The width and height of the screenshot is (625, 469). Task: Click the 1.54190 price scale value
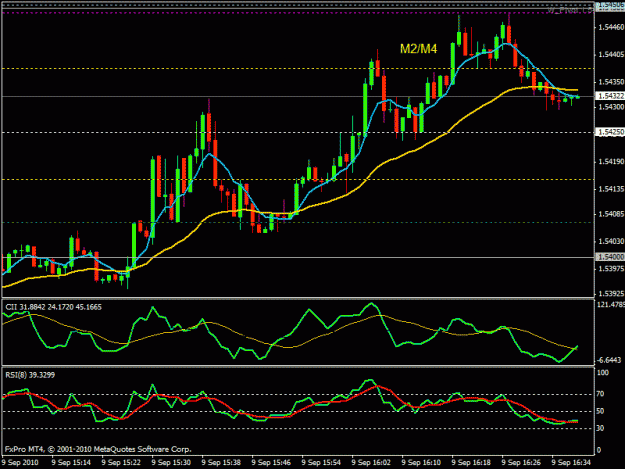611,161
